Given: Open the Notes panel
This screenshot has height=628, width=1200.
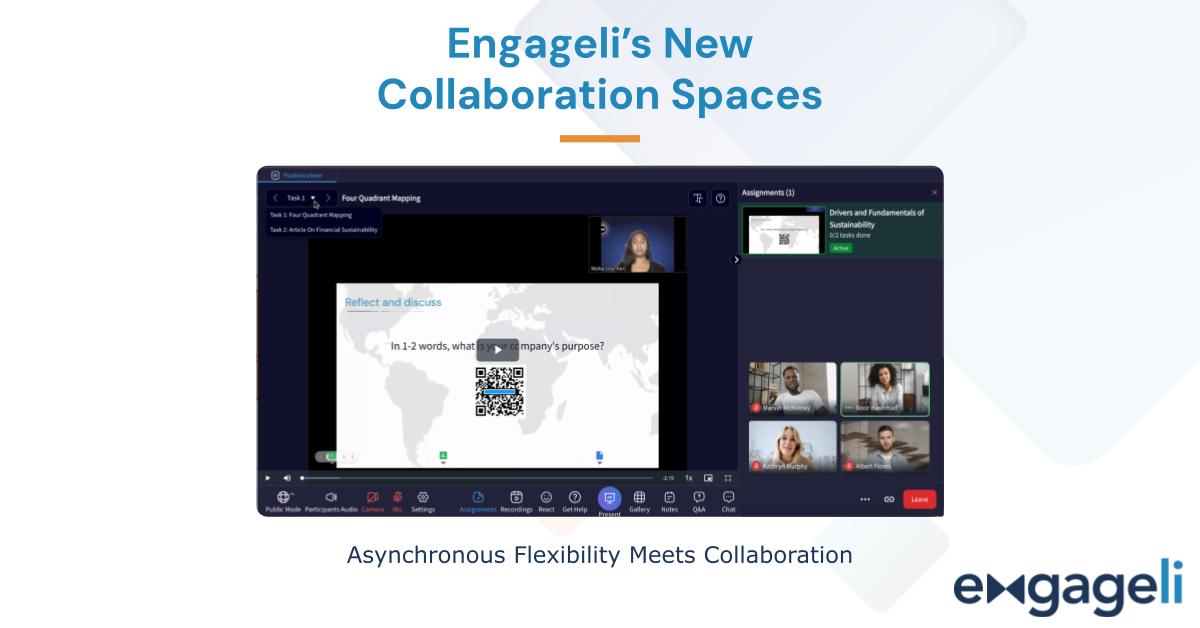Looking at the screenshot, I should 669,497.
